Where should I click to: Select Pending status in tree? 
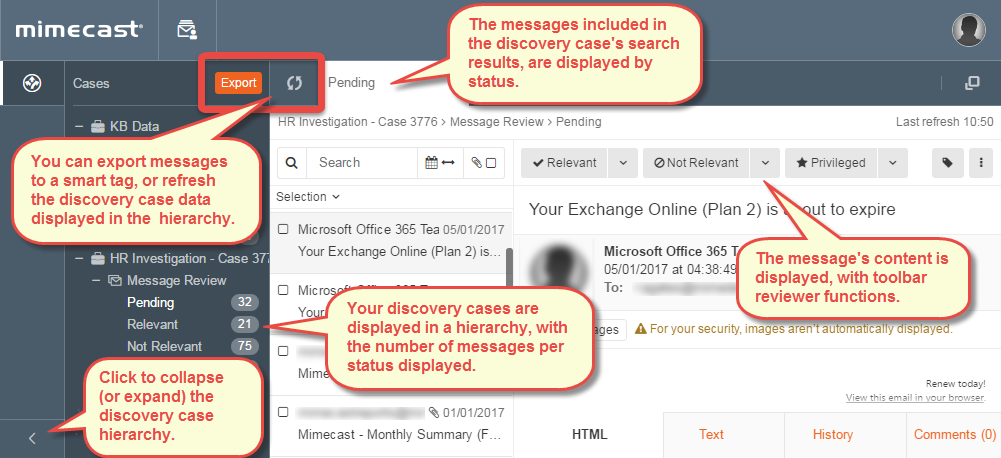click(151, 302)
